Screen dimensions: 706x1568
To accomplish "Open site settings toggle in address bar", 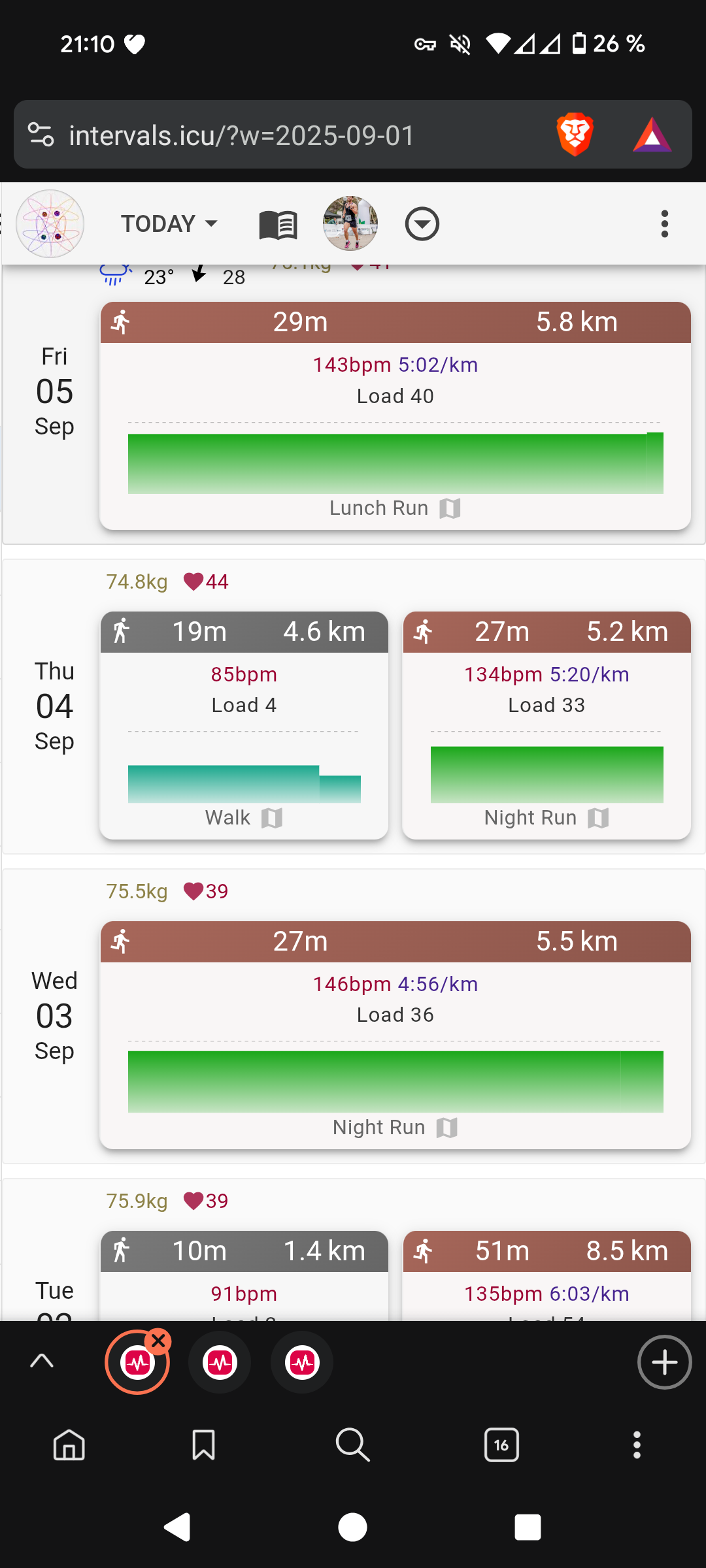I will pos(41,135).
